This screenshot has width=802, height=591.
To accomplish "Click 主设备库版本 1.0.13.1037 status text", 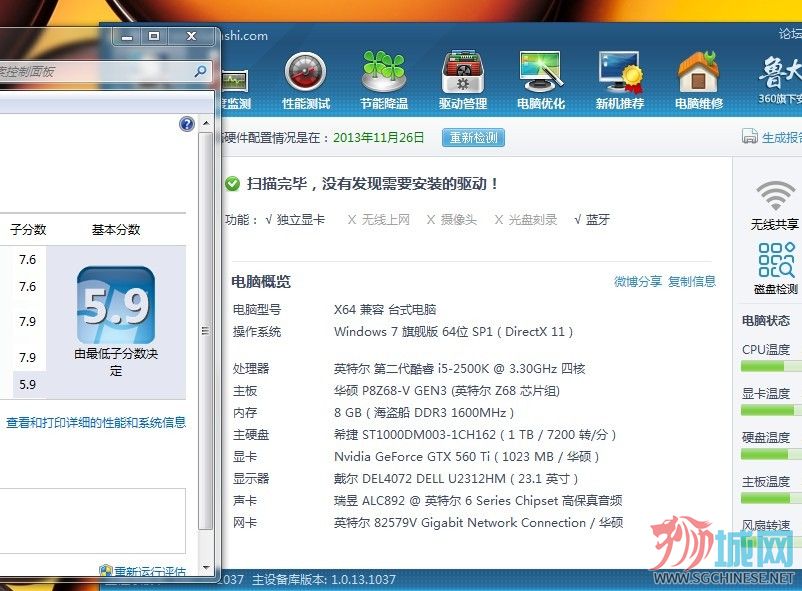I will (324, 580).
